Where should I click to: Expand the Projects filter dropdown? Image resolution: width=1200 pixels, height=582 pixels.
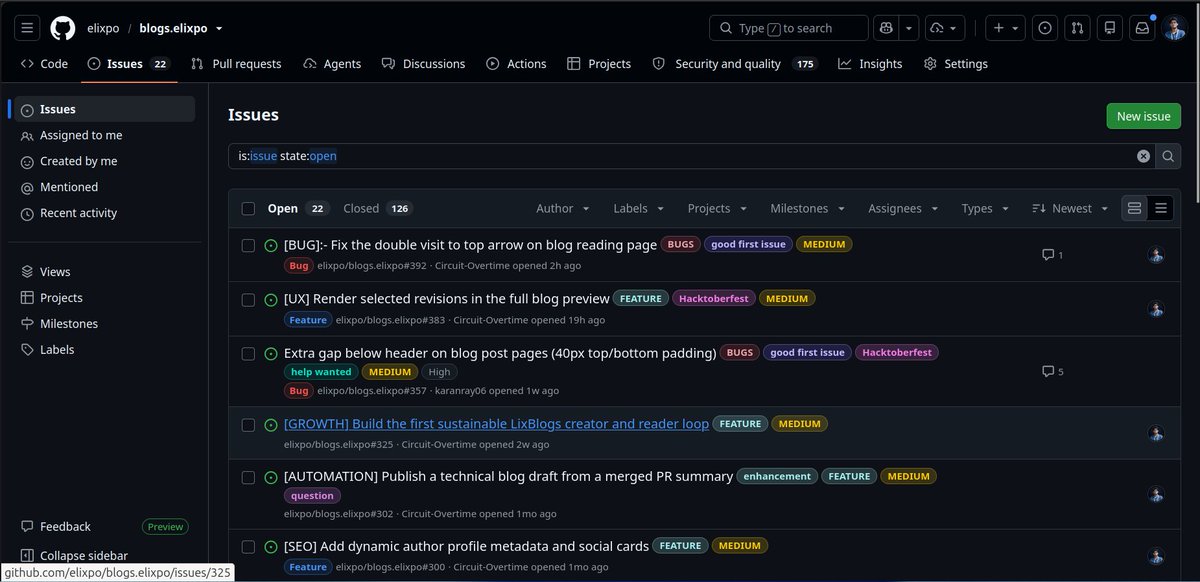click(717, 208)
